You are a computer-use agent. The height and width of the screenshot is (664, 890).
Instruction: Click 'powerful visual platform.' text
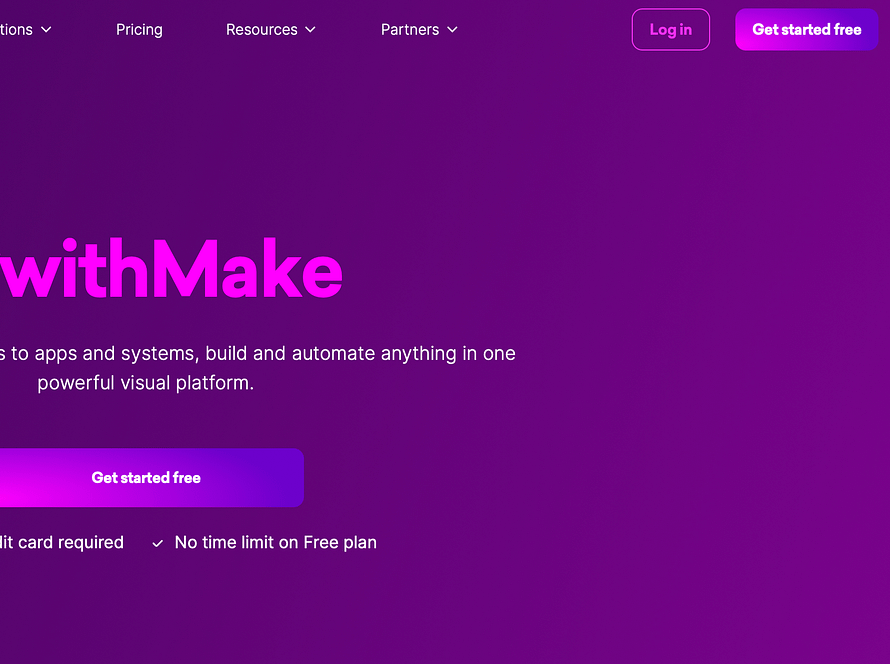tap(145, 383)
